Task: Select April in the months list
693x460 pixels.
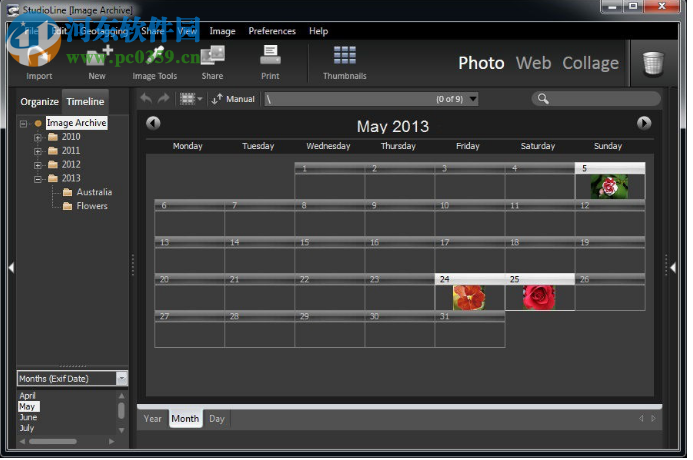Action: [x=27, y=395]
